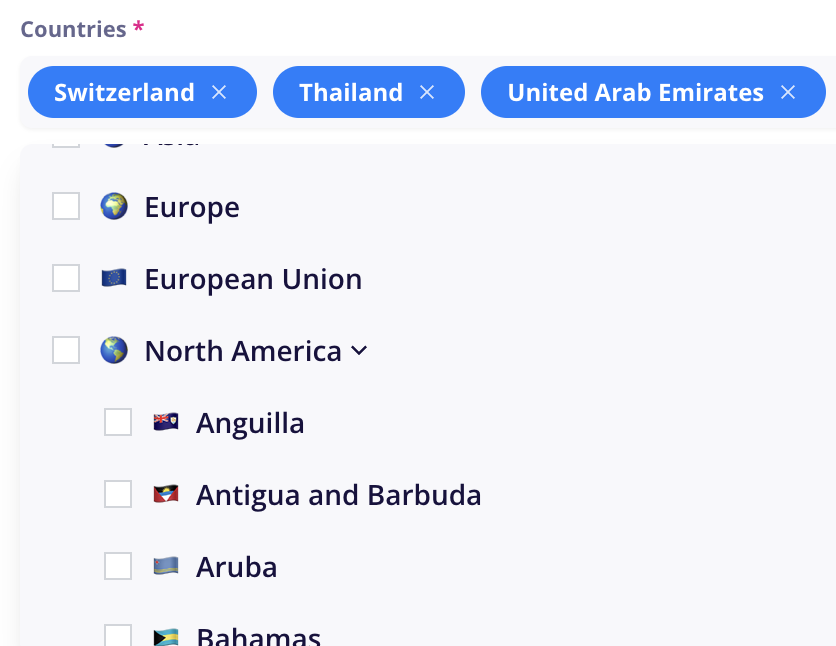
Task: Click the Antigua and Barbuda flag icon
Action: [x=166, y=494]
